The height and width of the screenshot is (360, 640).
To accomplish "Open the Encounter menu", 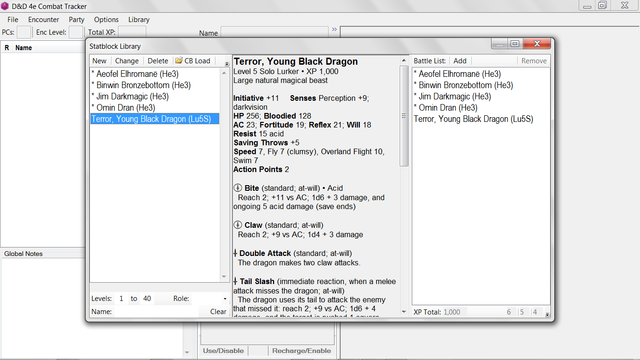I will coord(43,20).
